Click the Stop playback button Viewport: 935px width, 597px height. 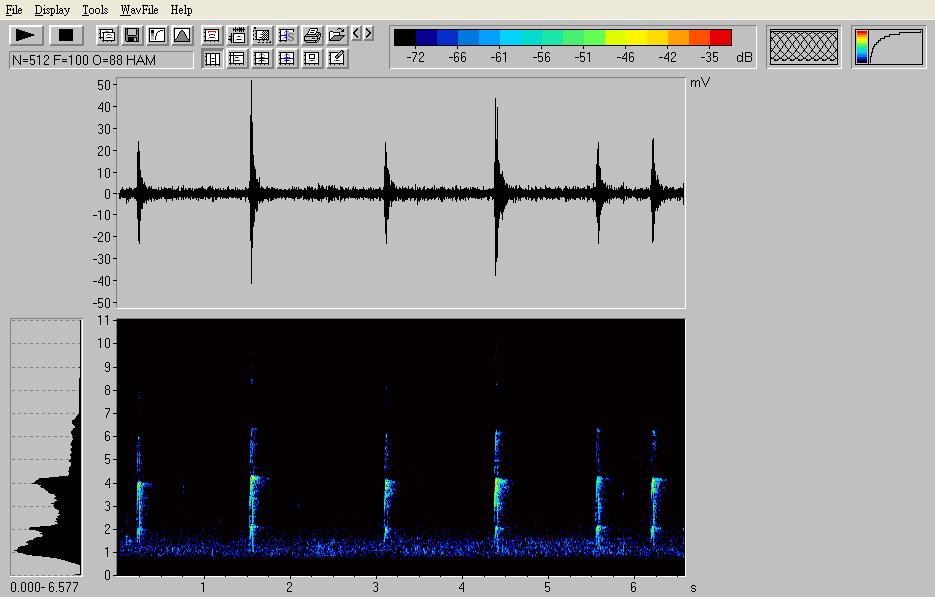(x=66, y=35)
